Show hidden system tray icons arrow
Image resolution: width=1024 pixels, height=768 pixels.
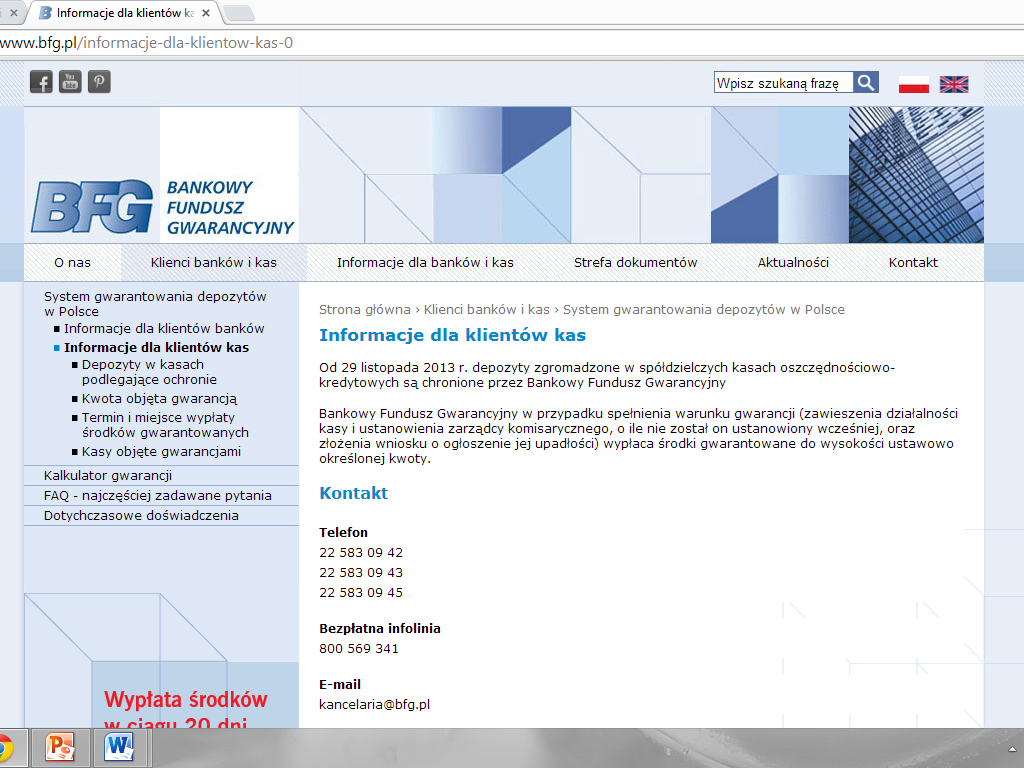click(1012, 749)
